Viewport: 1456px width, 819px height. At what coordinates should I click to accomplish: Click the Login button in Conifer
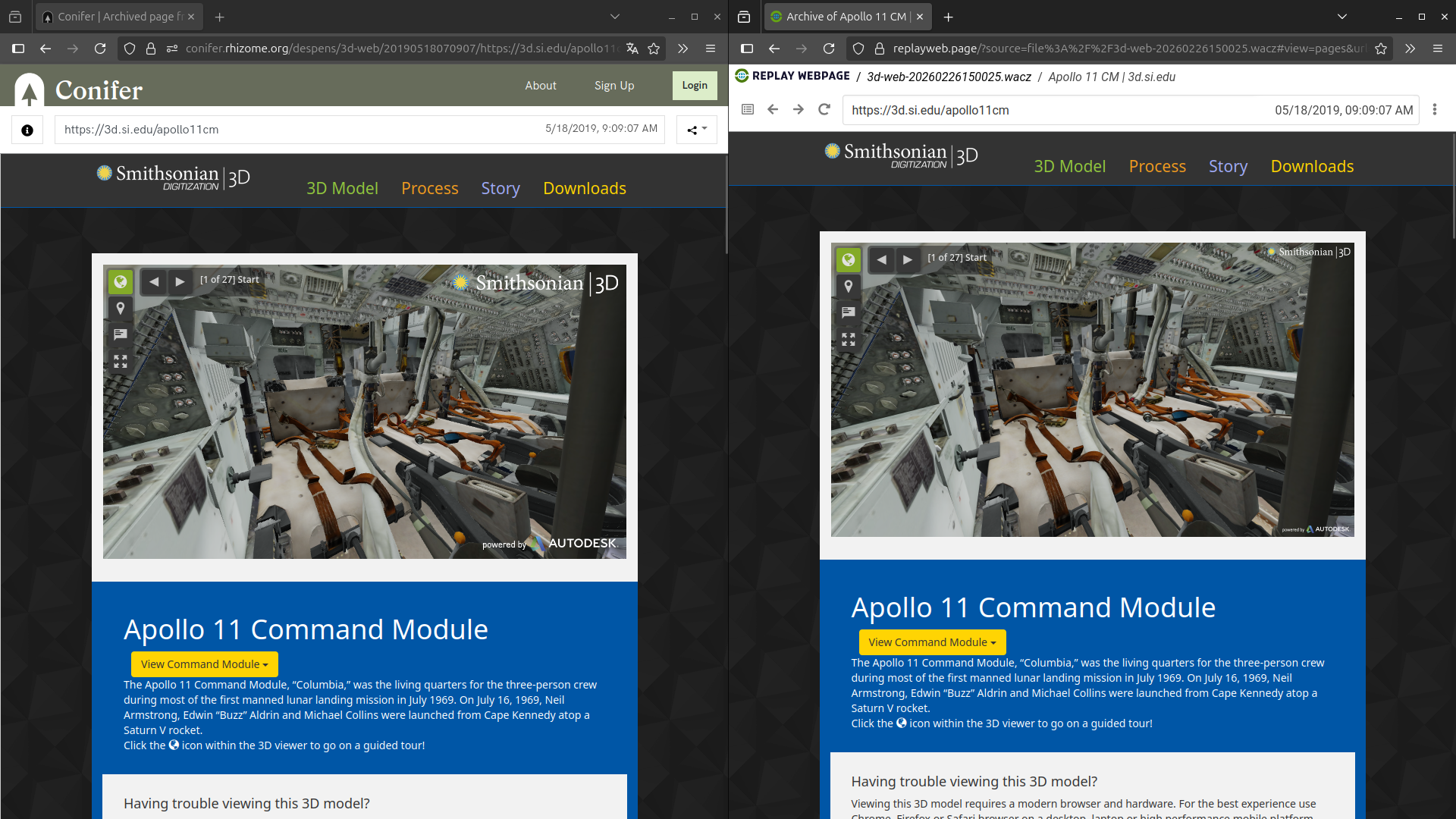(x=695, y=86)
